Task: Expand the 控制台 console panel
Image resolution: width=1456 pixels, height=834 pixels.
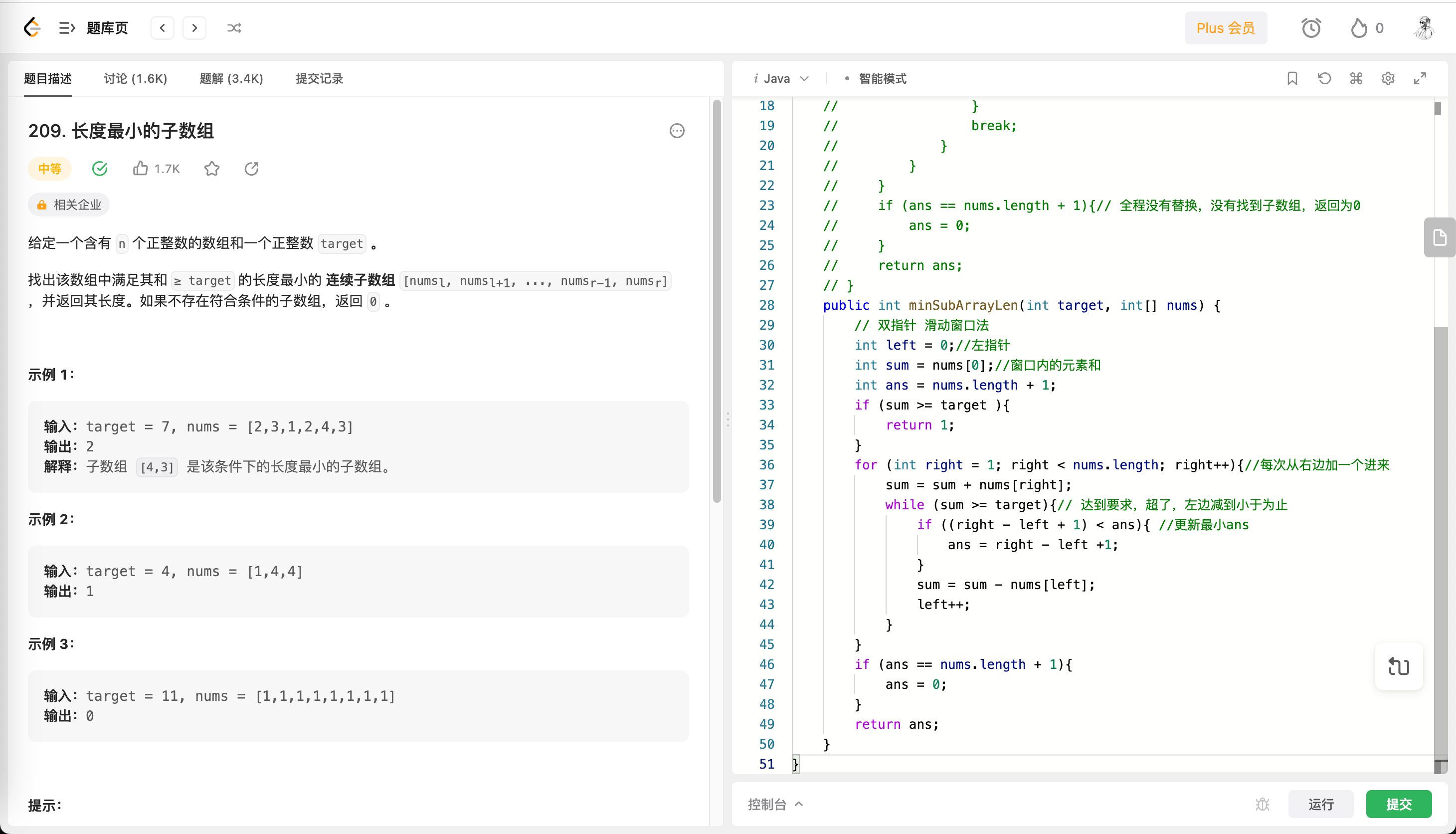Action: [775, 804]
